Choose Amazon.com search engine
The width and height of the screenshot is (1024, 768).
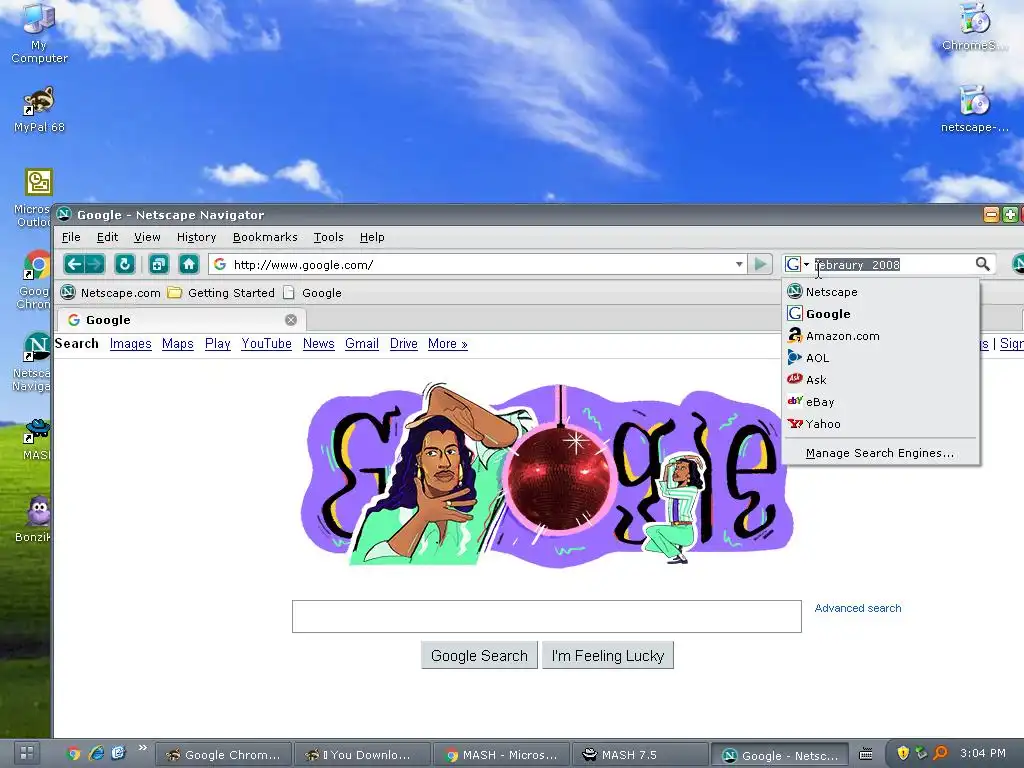click(x=880, y=336)
